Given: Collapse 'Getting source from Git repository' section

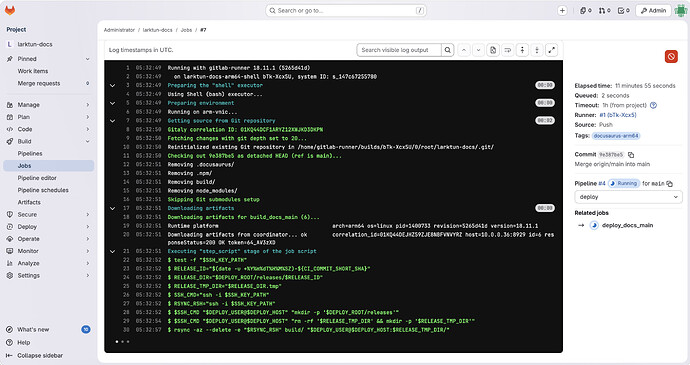Looking at the screenshot, I should point(113,121).
